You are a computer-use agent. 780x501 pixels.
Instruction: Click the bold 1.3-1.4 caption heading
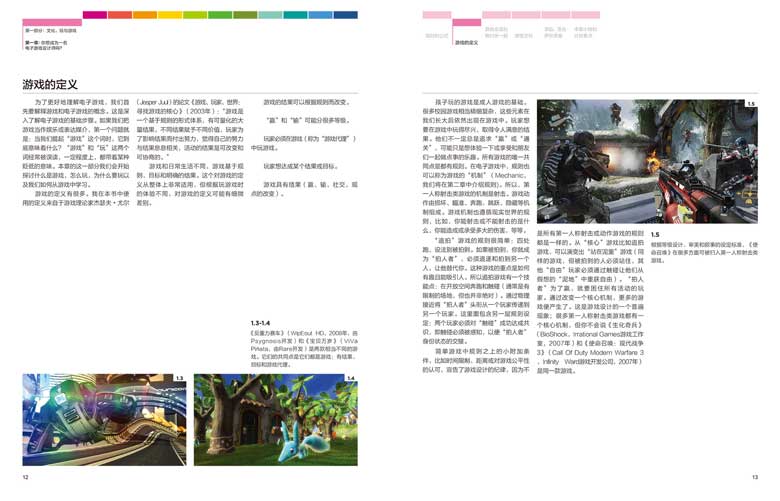point(261,323)
